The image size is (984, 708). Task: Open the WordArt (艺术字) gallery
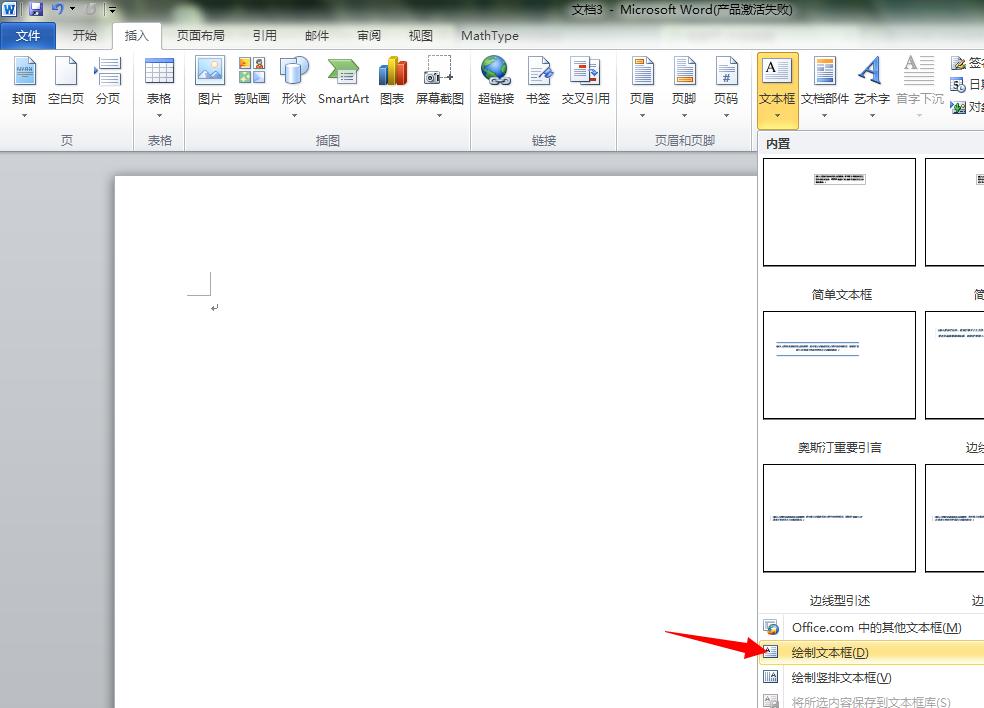click(x=870, y=70)
